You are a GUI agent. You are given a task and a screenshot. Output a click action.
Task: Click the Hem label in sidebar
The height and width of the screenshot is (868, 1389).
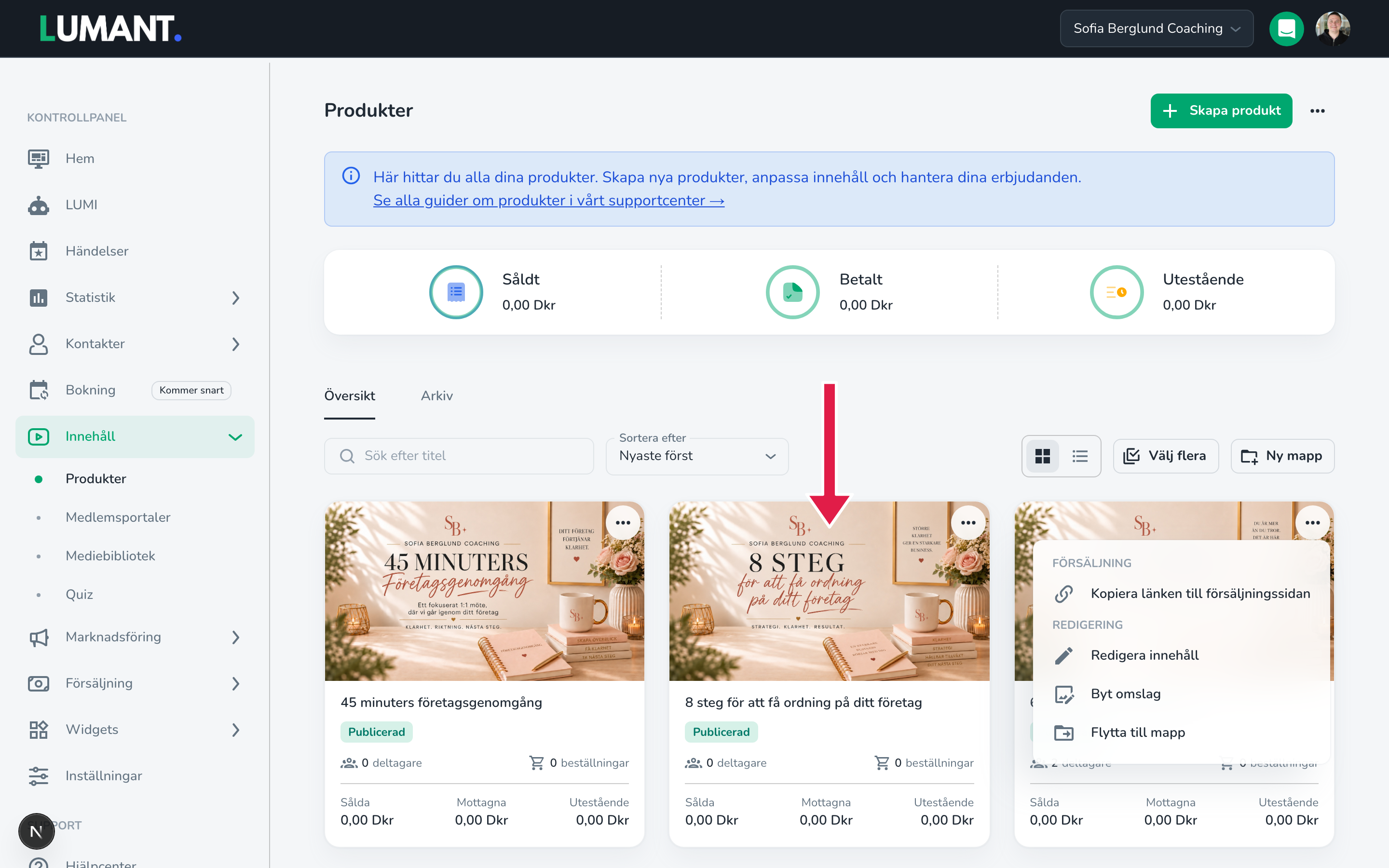click(80, 159)
